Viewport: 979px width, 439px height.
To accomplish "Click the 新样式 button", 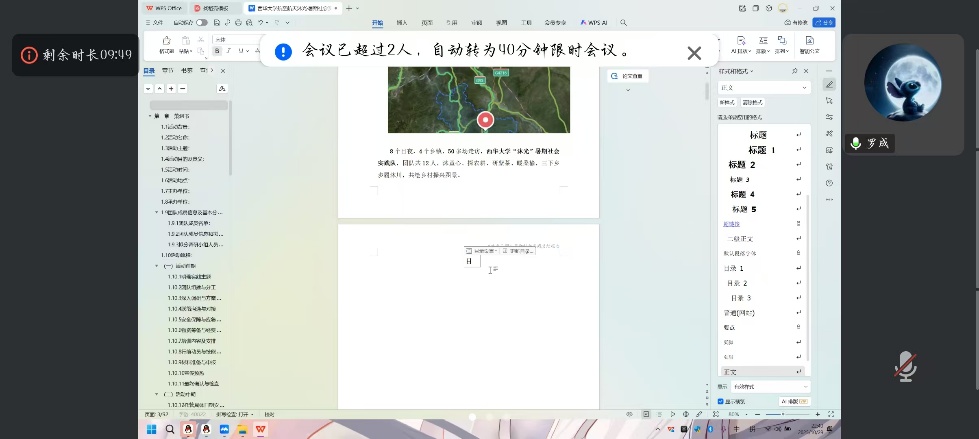I will tap(727, 102).
